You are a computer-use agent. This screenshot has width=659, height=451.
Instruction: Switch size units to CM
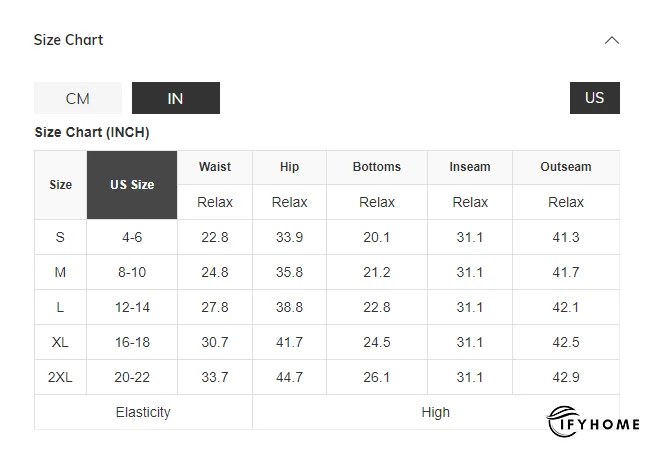click(78, 98)
